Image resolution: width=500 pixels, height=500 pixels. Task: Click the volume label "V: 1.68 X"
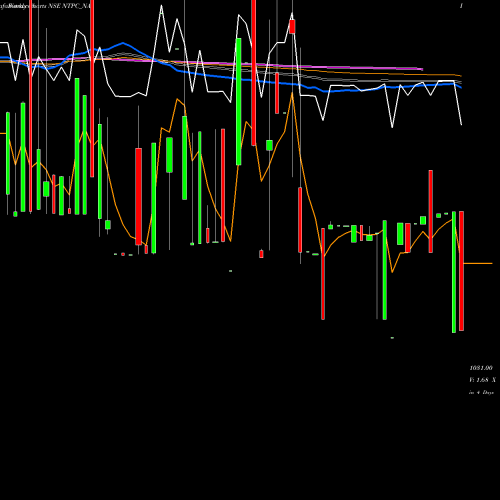pyautogui.click(x=482, y=380)
